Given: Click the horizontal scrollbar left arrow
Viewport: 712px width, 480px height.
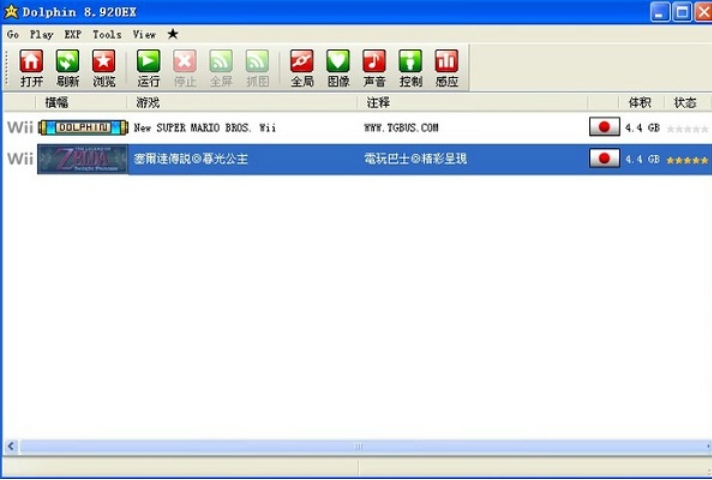Looking at the screenshot, I should (11, 446).
